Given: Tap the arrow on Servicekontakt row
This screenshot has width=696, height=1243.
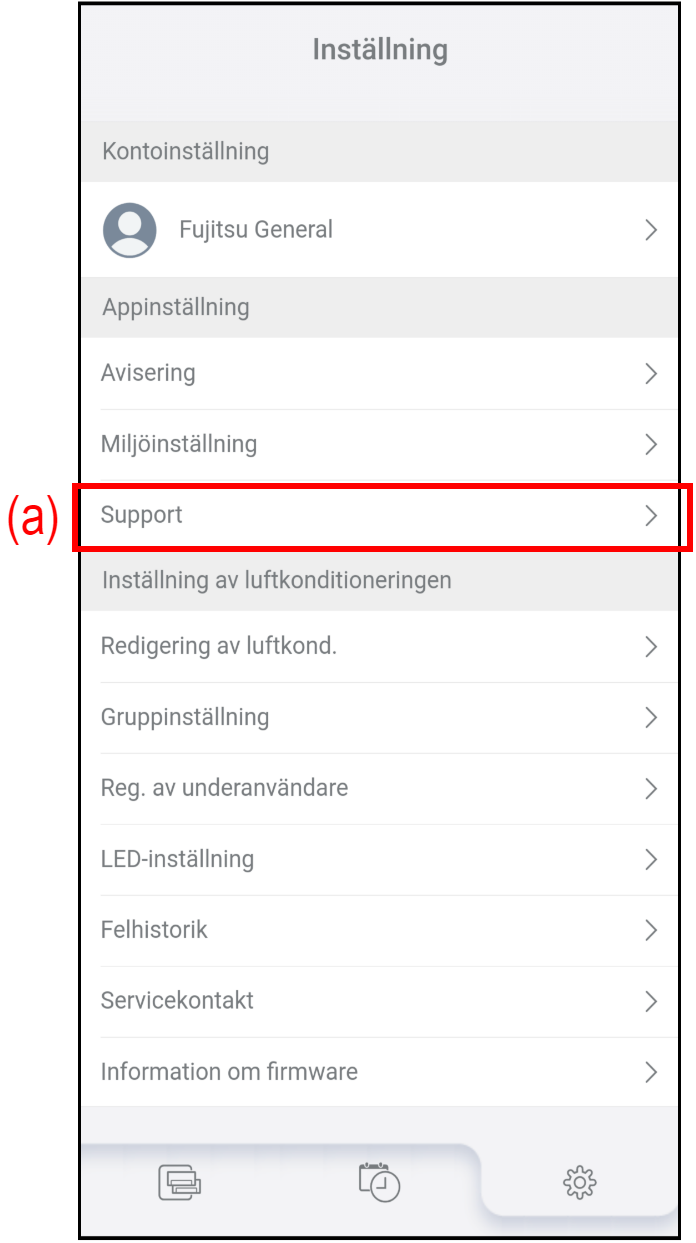Looking at the screenshot, I should coord(651,1001).
